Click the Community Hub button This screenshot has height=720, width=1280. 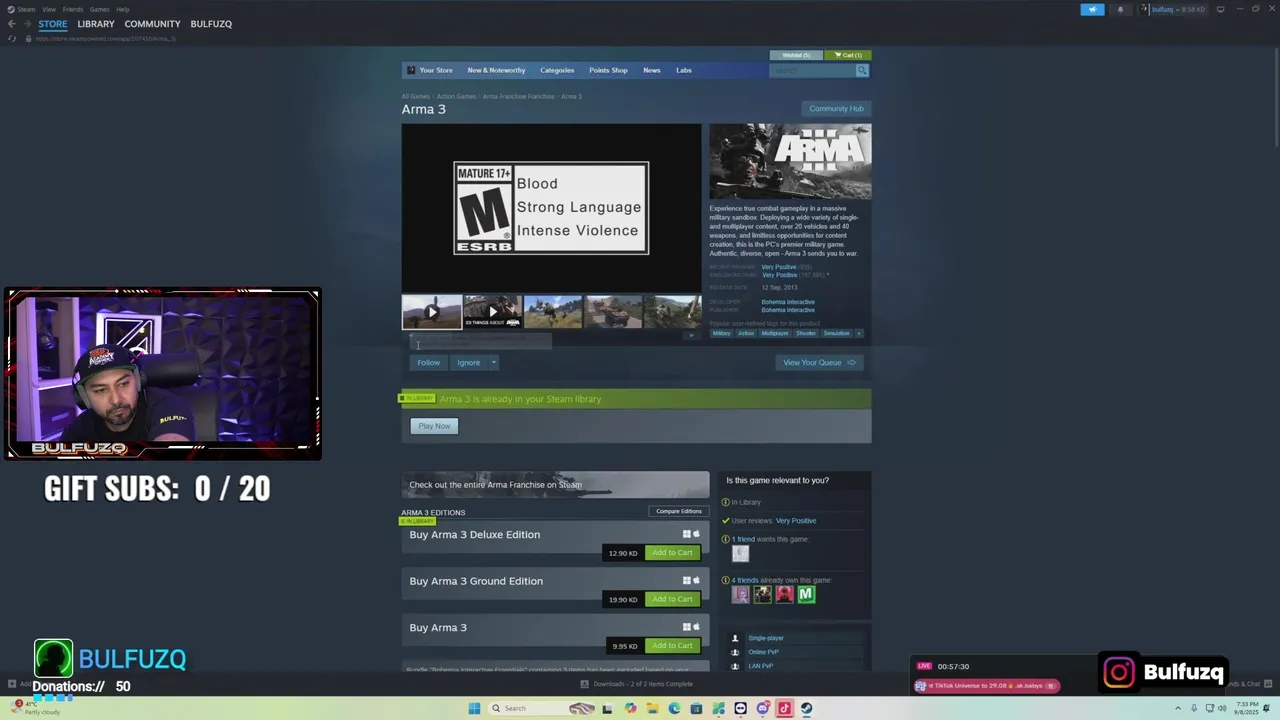(x=836, y=108)
